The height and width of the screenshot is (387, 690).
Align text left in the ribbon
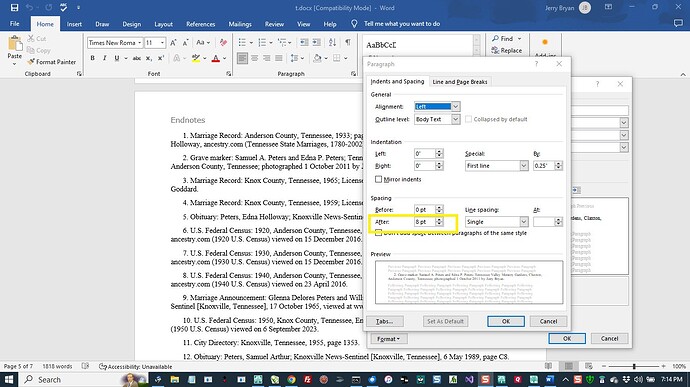click(x=242, y=58)
